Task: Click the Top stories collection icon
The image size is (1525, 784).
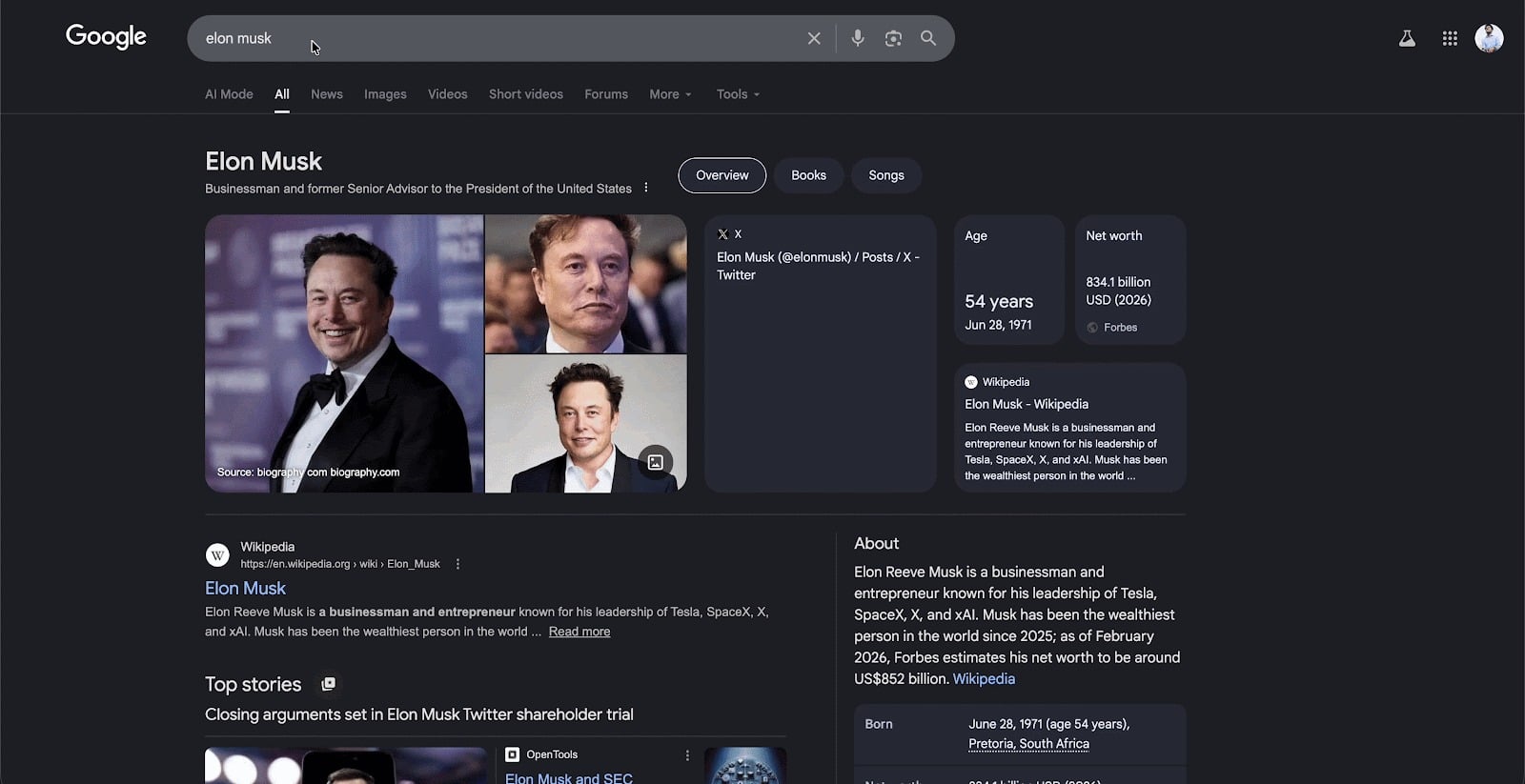Action: [328, 684]
